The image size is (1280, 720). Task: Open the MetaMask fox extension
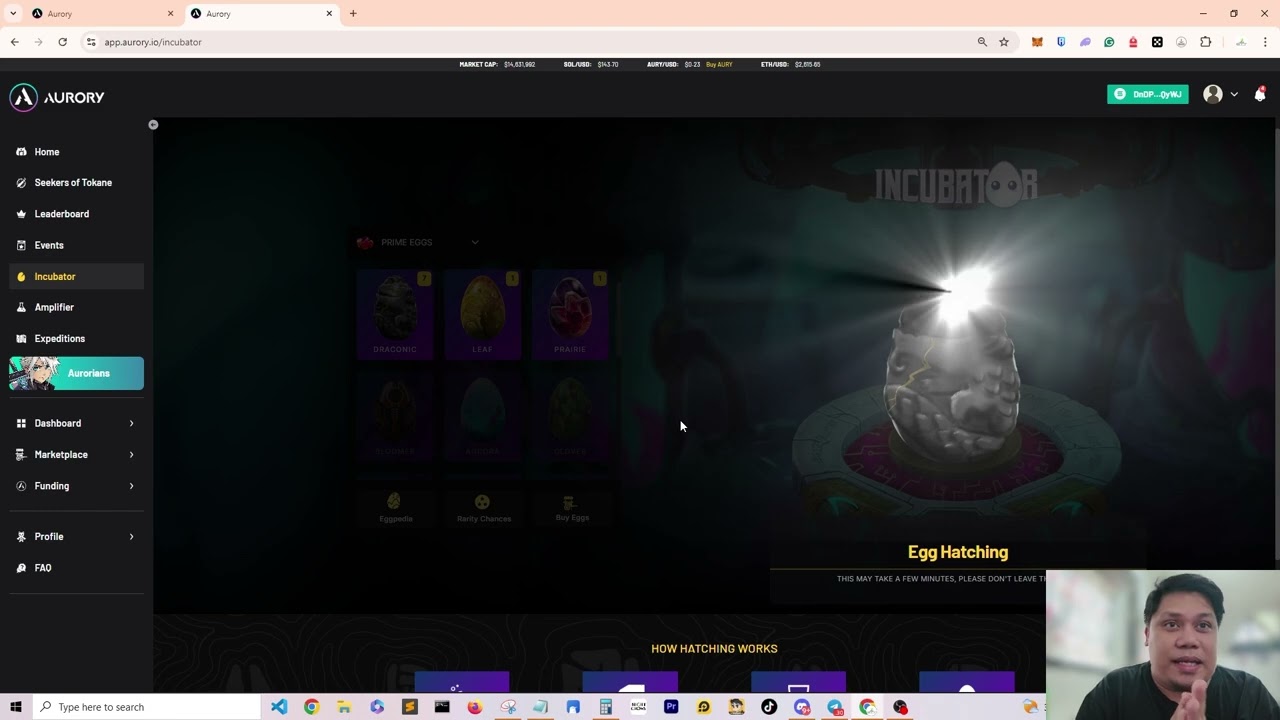[x=1037, y=42]
